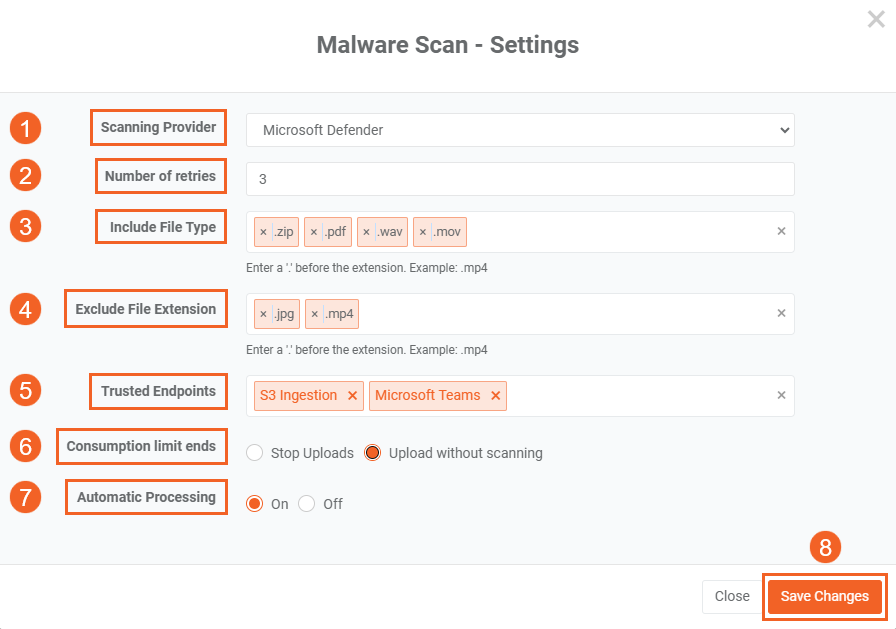Viewport: 896px width, 629px height.
Task: Open the Scanning Provider dropdown
Action: pos(520,130)
